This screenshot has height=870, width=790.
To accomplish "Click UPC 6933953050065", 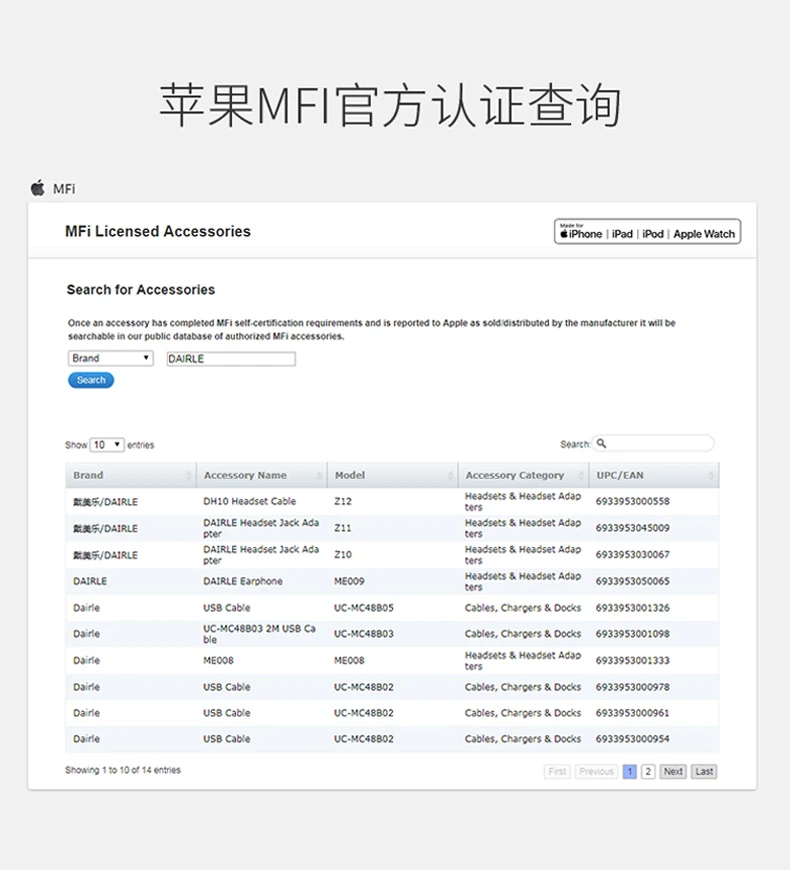I will 632,581.
